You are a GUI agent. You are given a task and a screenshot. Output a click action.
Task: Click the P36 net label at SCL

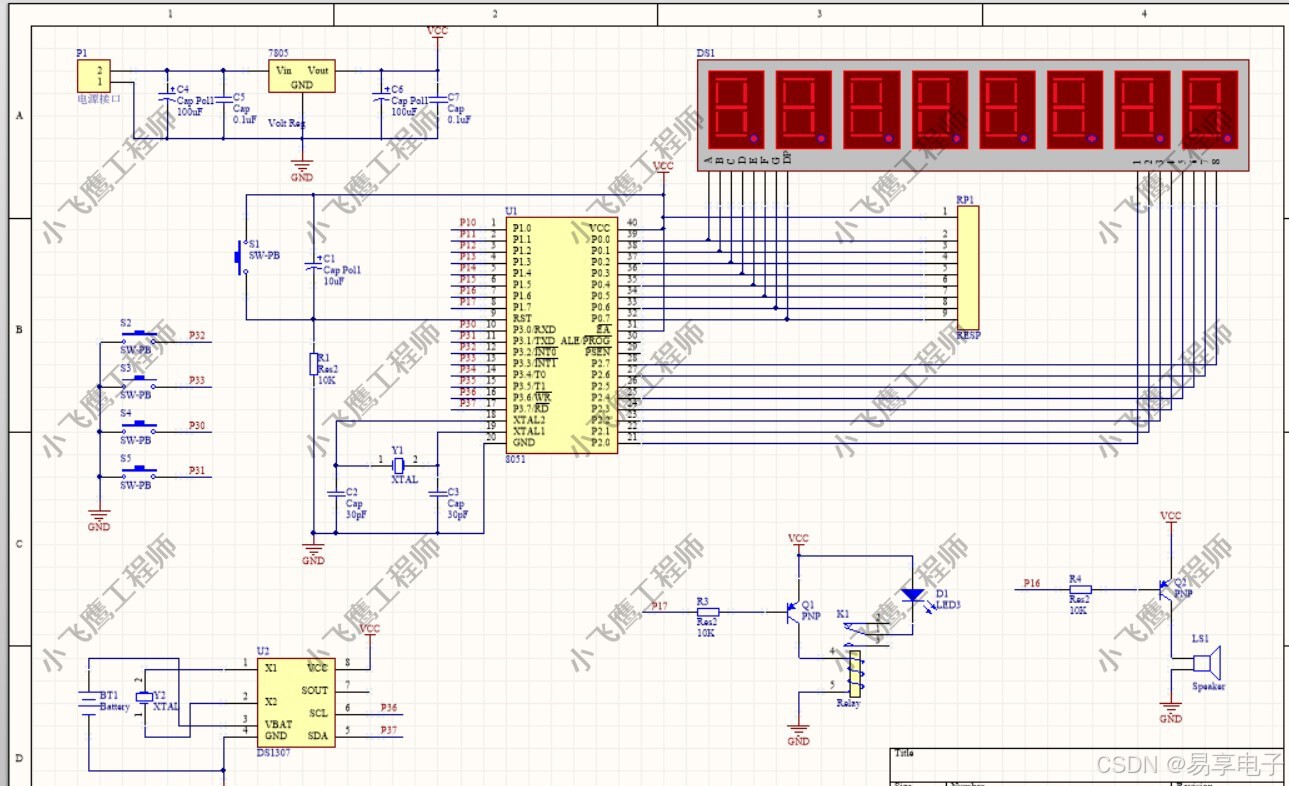[x=388, y=708]
